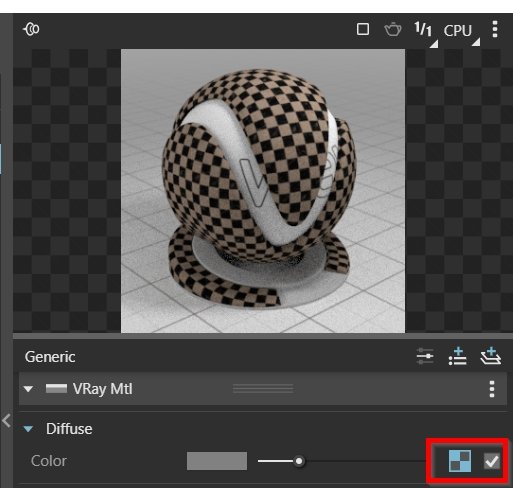This screenshot has height=488, width=513.
Task: Open the 1/1 preview quality dropdown
Action: coord(426,33)
